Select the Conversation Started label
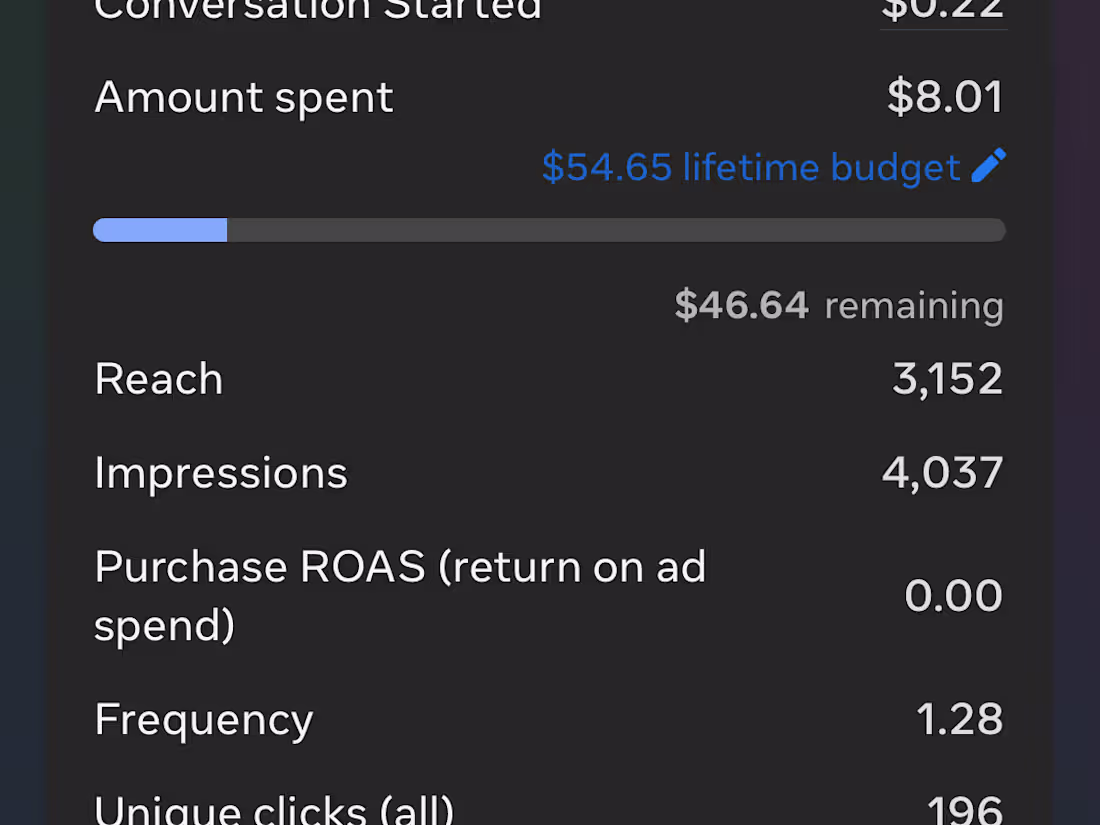The height and width of the screenshot is (825, 1100). tap(318, 10)
